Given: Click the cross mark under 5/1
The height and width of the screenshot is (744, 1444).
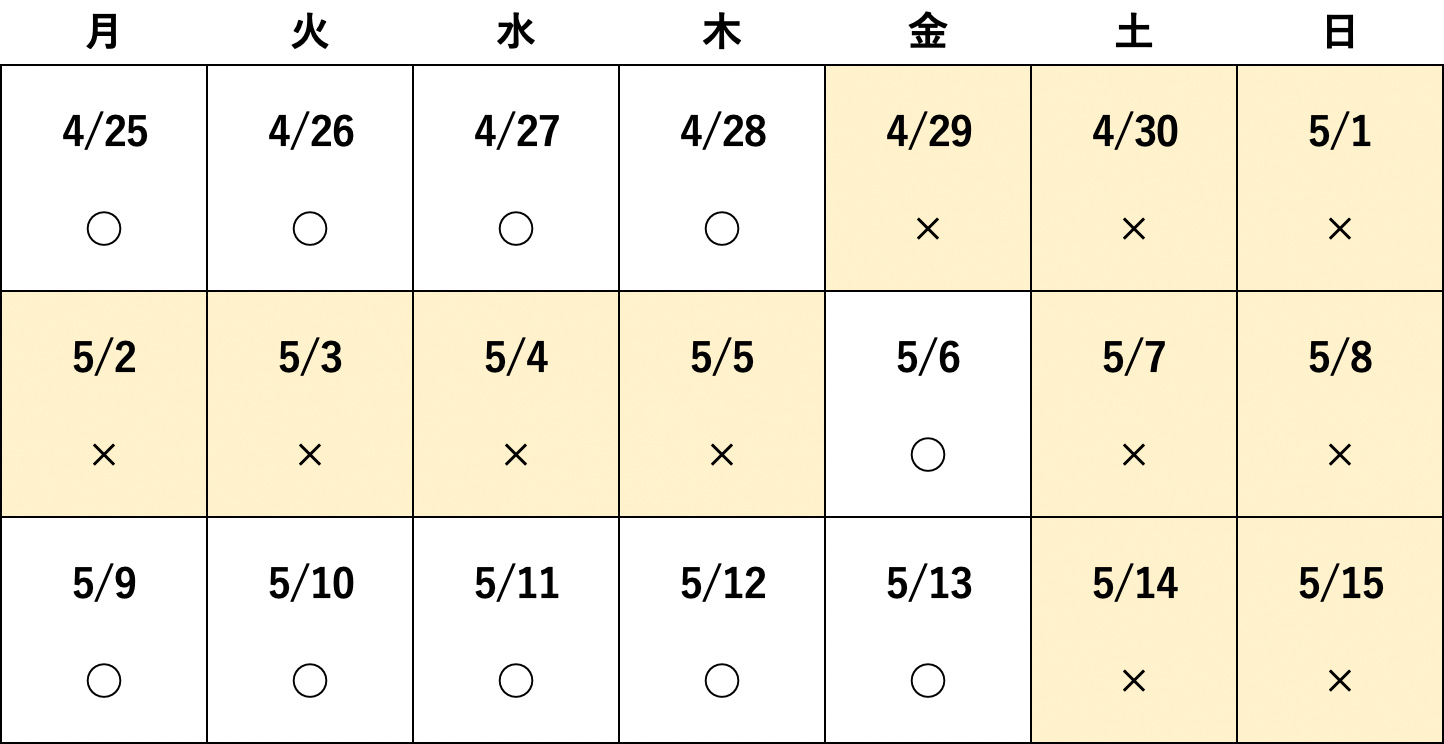Looking at the screenshot, I should [x=1340, y=230].
